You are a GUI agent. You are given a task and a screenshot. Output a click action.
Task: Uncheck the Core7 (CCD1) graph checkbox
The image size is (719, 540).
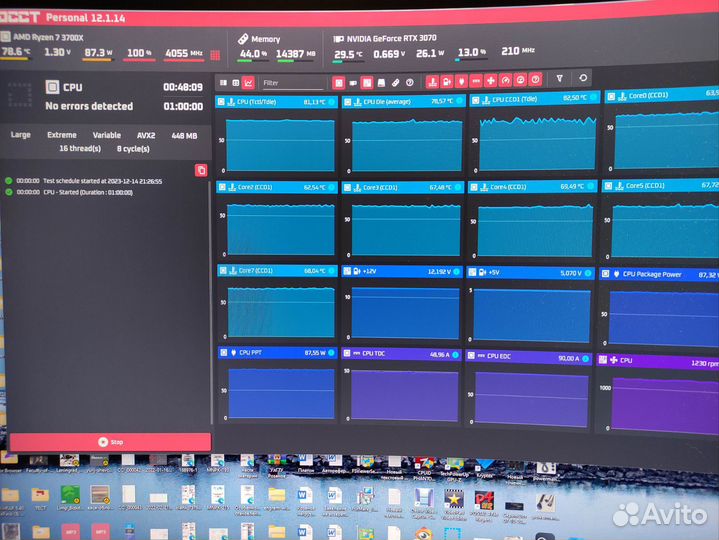coord(223,270)
